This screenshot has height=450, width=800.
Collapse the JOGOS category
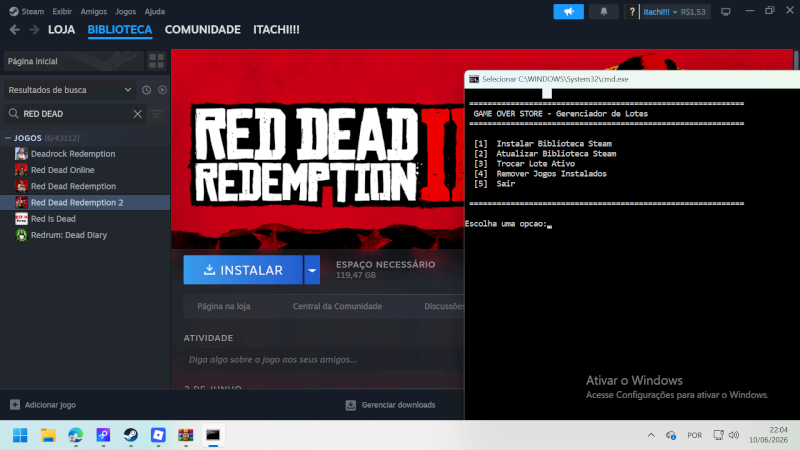(8, 138)
